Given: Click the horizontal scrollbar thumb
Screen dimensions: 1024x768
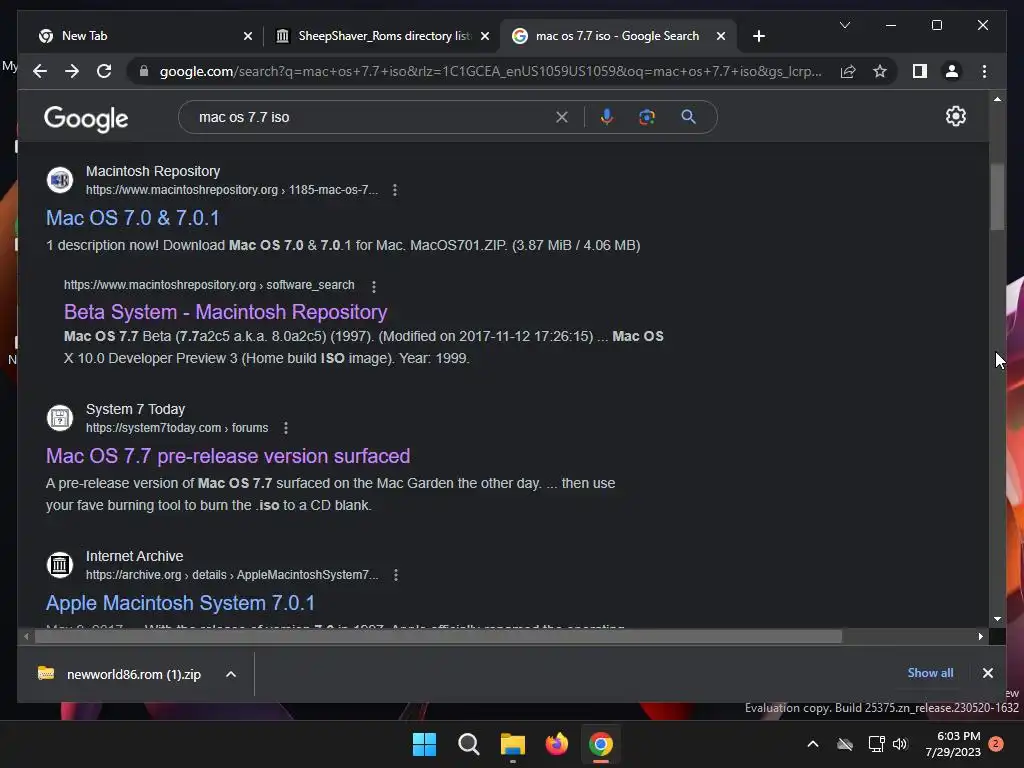Looking at the screenshot, I should point(438,636).
